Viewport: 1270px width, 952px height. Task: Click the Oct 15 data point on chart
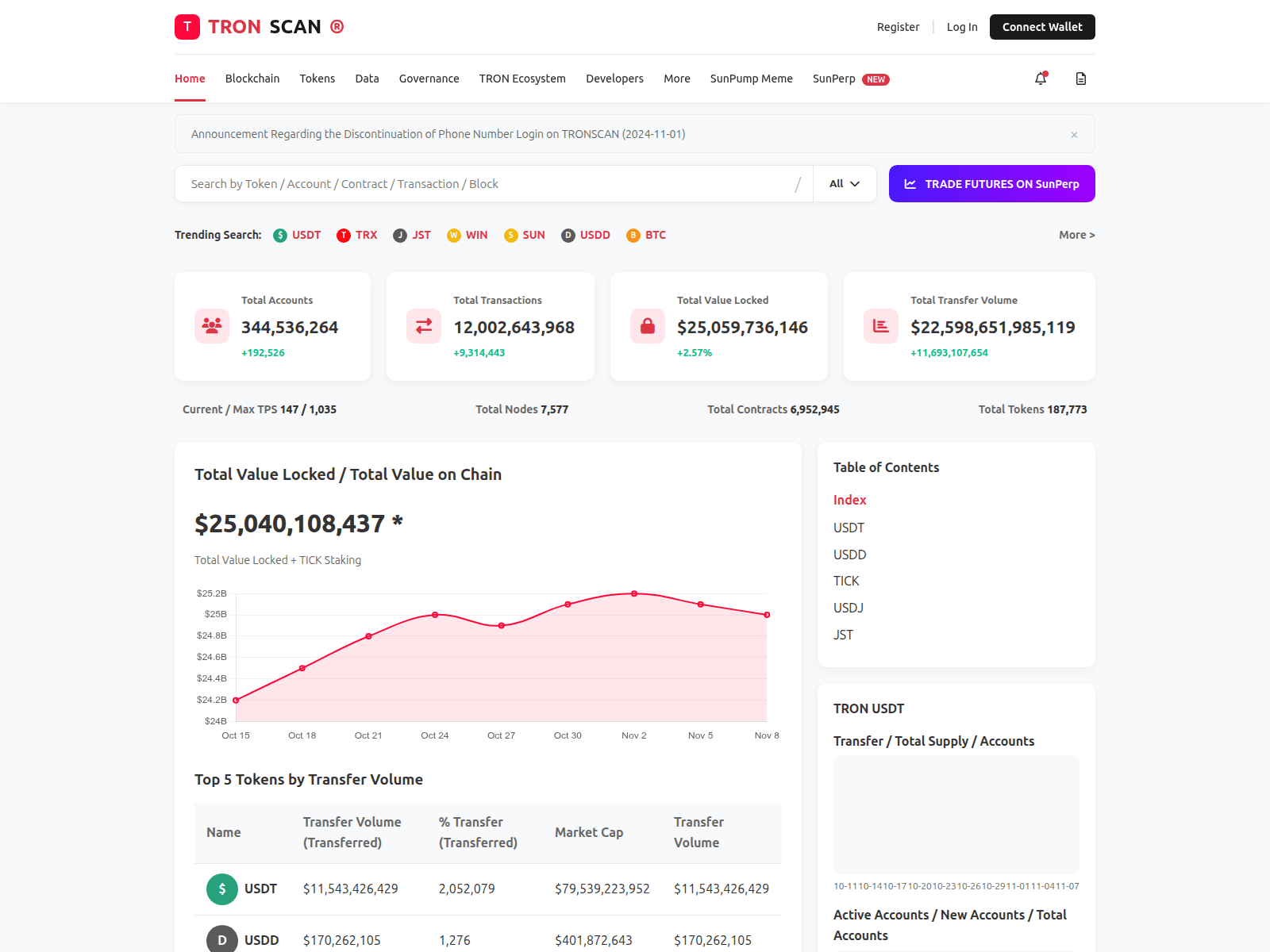236,701
